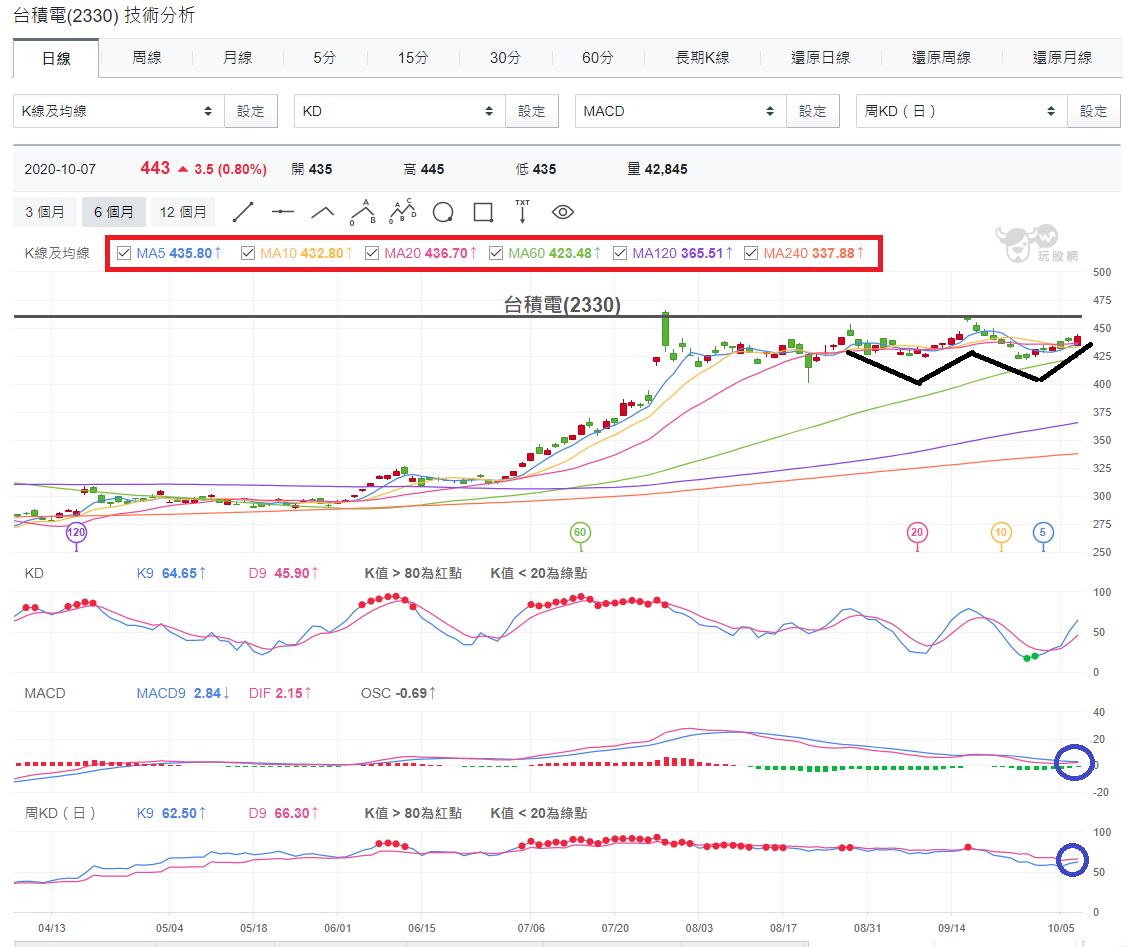Select the AB wave drawing tool

363,212
